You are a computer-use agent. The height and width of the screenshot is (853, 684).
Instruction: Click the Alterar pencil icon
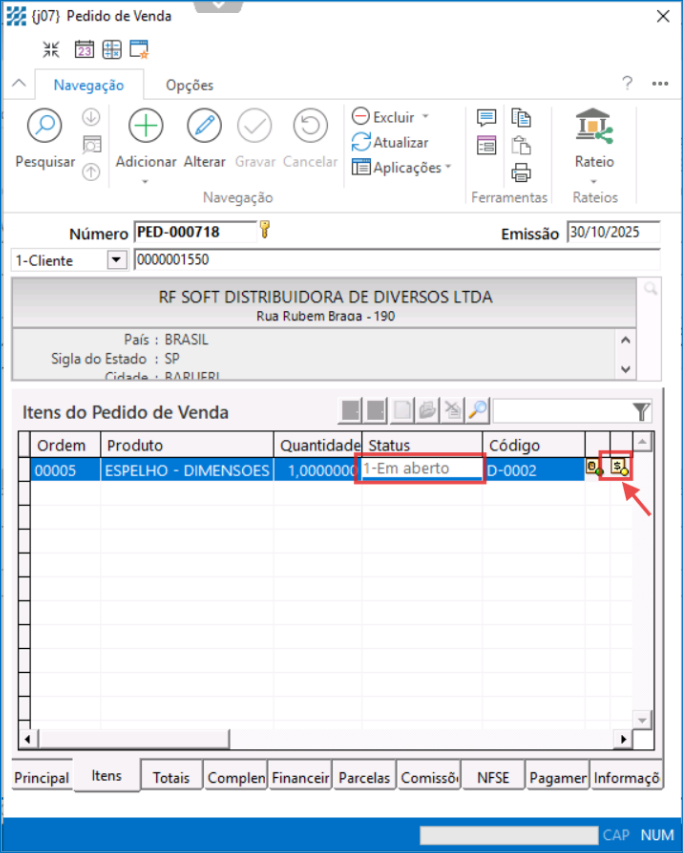[x=204, y=126]
